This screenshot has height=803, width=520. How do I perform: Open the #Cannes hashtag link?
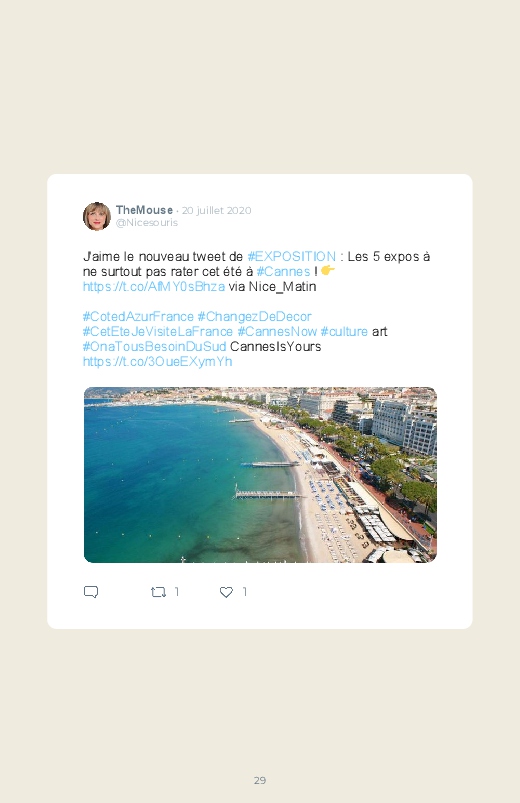tap(283, 271)
